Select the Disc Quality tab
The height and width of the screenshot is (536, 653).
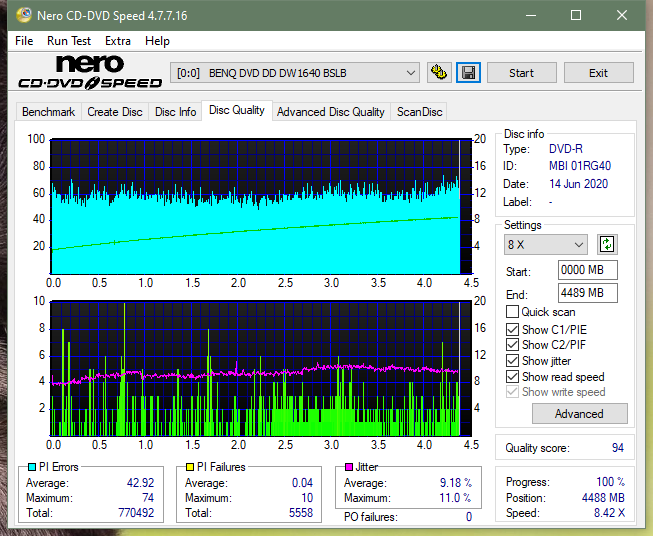237,110
